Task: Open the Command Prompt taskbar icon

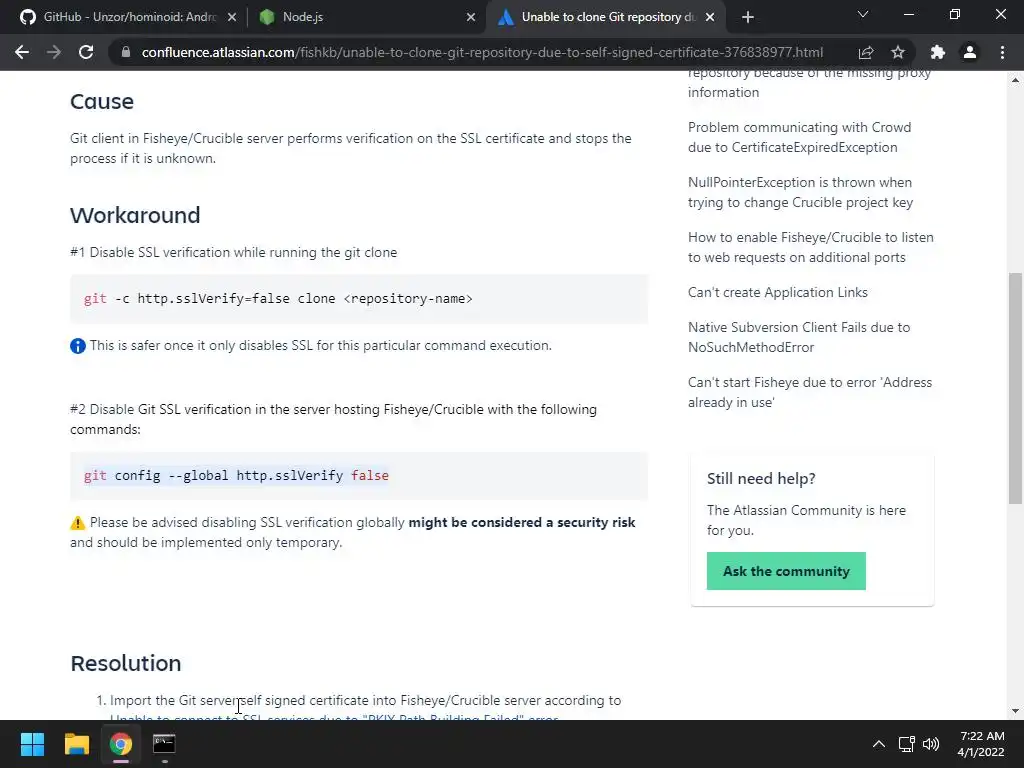Action: point(164,744)
